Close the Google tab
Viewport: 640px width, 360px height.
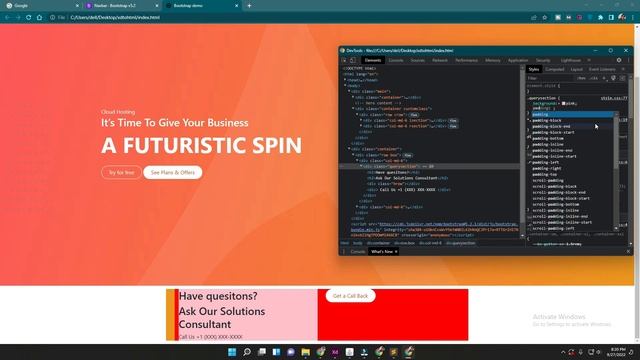77,6
